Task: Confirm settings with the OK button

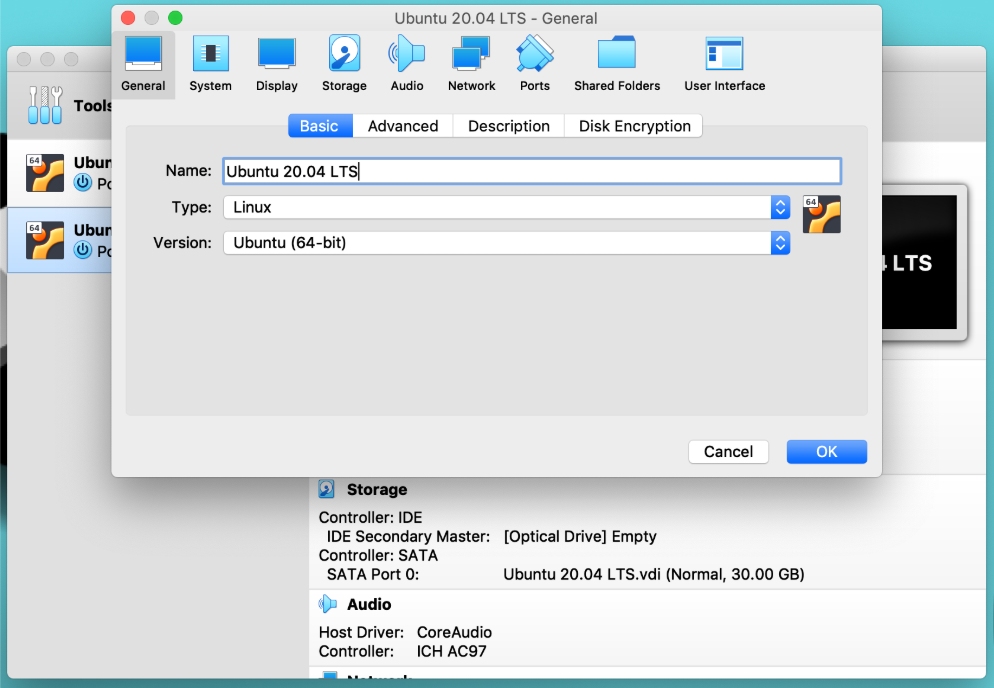Action: [x=827, y=451]
